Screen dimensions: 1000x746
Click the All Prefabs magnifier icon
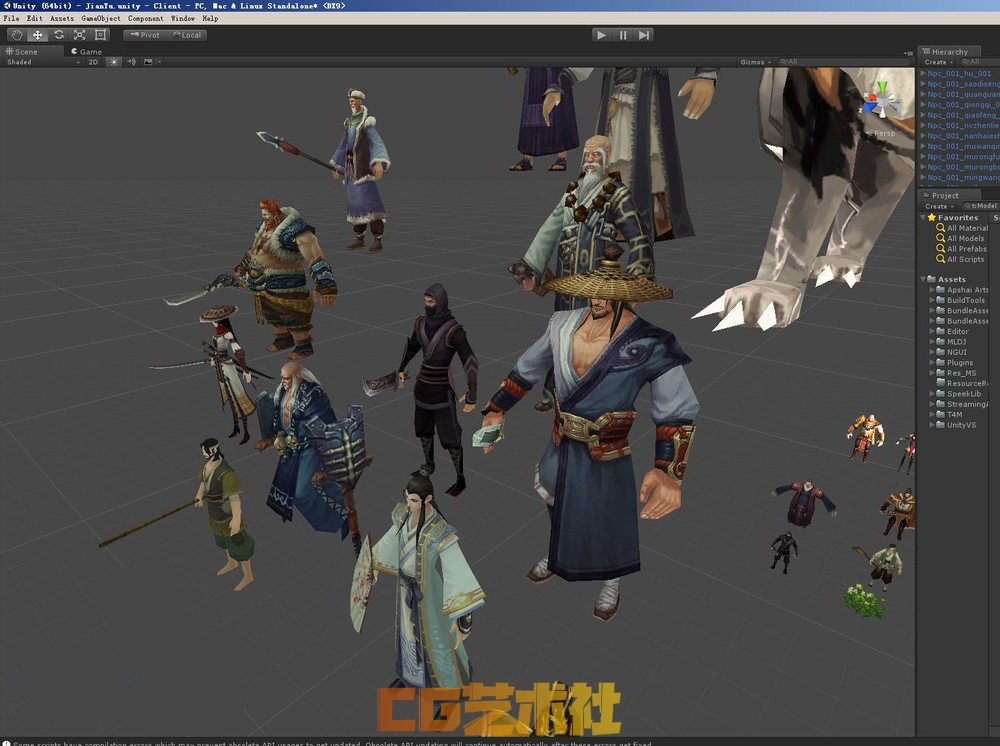(x=940, y=249)
